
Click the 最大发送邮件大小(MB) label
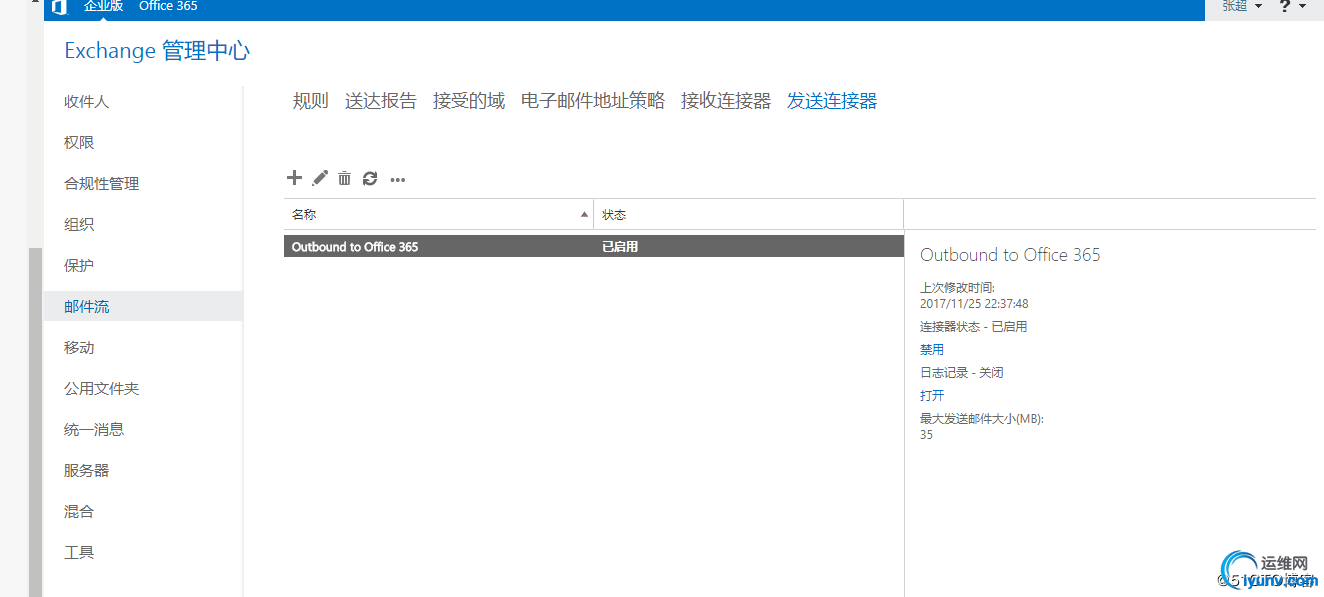coord(982,419)
